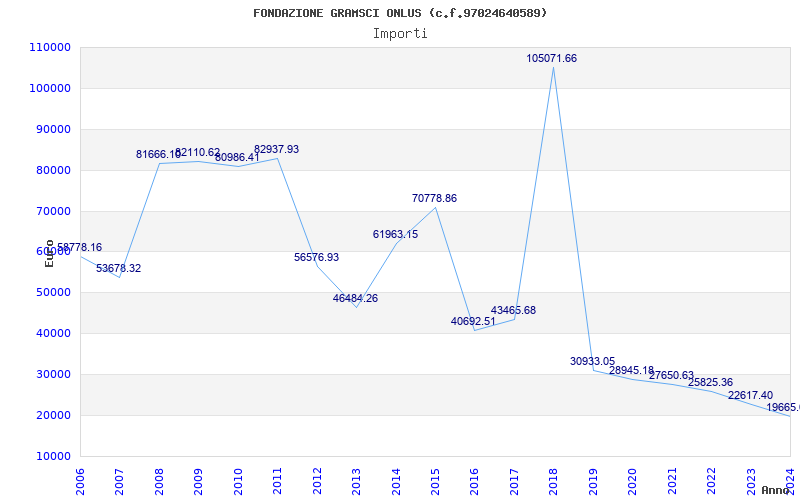Select x-axis year 2019
This screenshot has width=800, height=500.
(593, 481)
